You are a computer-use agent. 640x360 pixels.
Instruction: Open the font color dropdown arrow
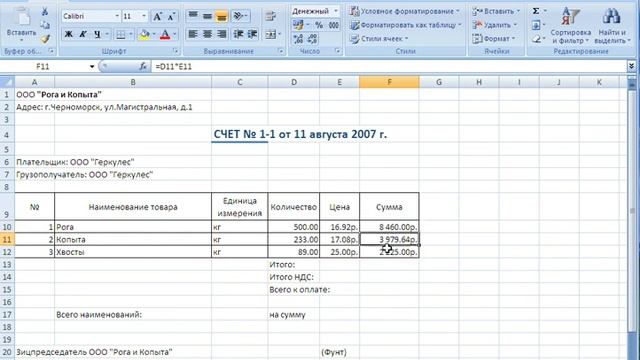(x=175, y=35)
